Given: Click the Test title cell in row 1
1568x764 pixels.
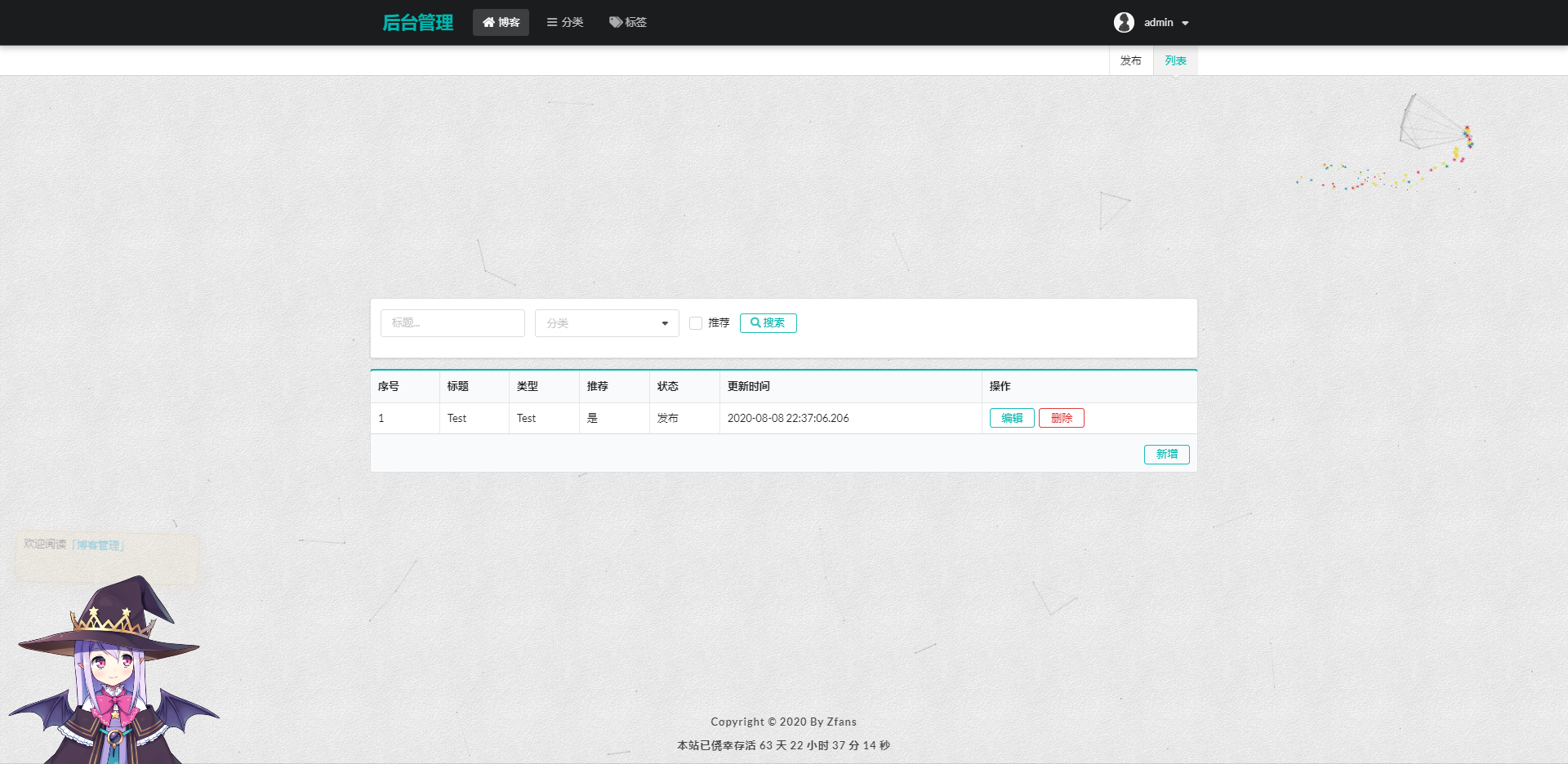Looking at the screenshot, I should 457,419.
